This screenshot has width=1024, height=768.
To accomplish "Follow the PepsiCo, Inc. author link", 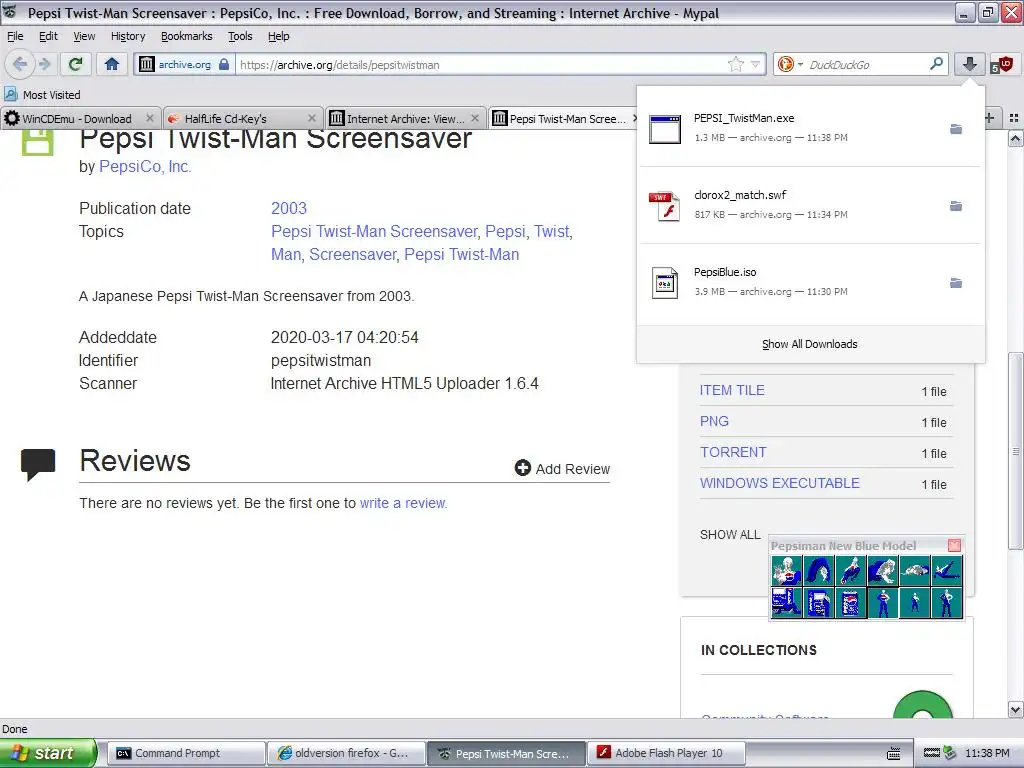I will pos(145,167).
